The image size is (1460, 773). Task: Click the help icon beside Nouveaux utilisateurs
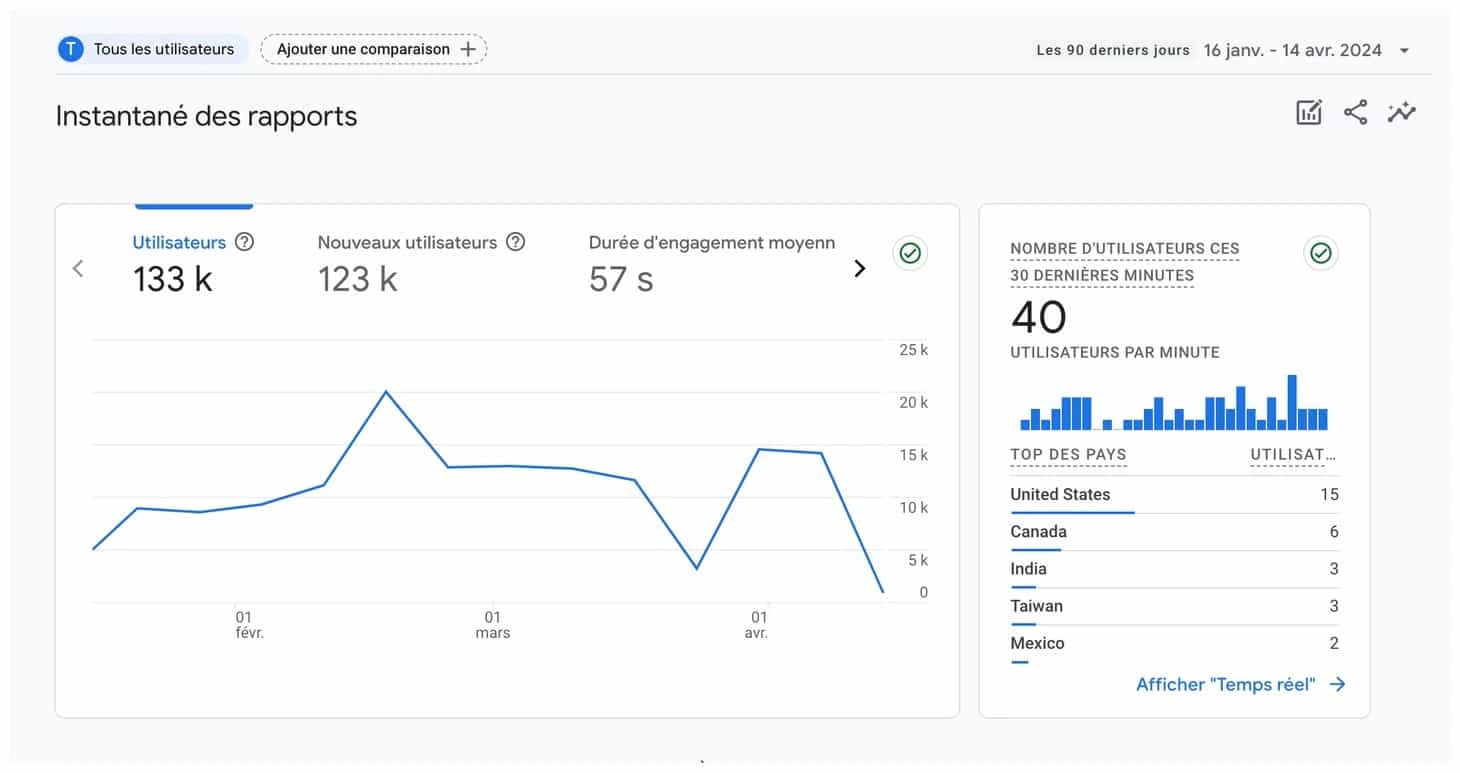pos(515,242)
